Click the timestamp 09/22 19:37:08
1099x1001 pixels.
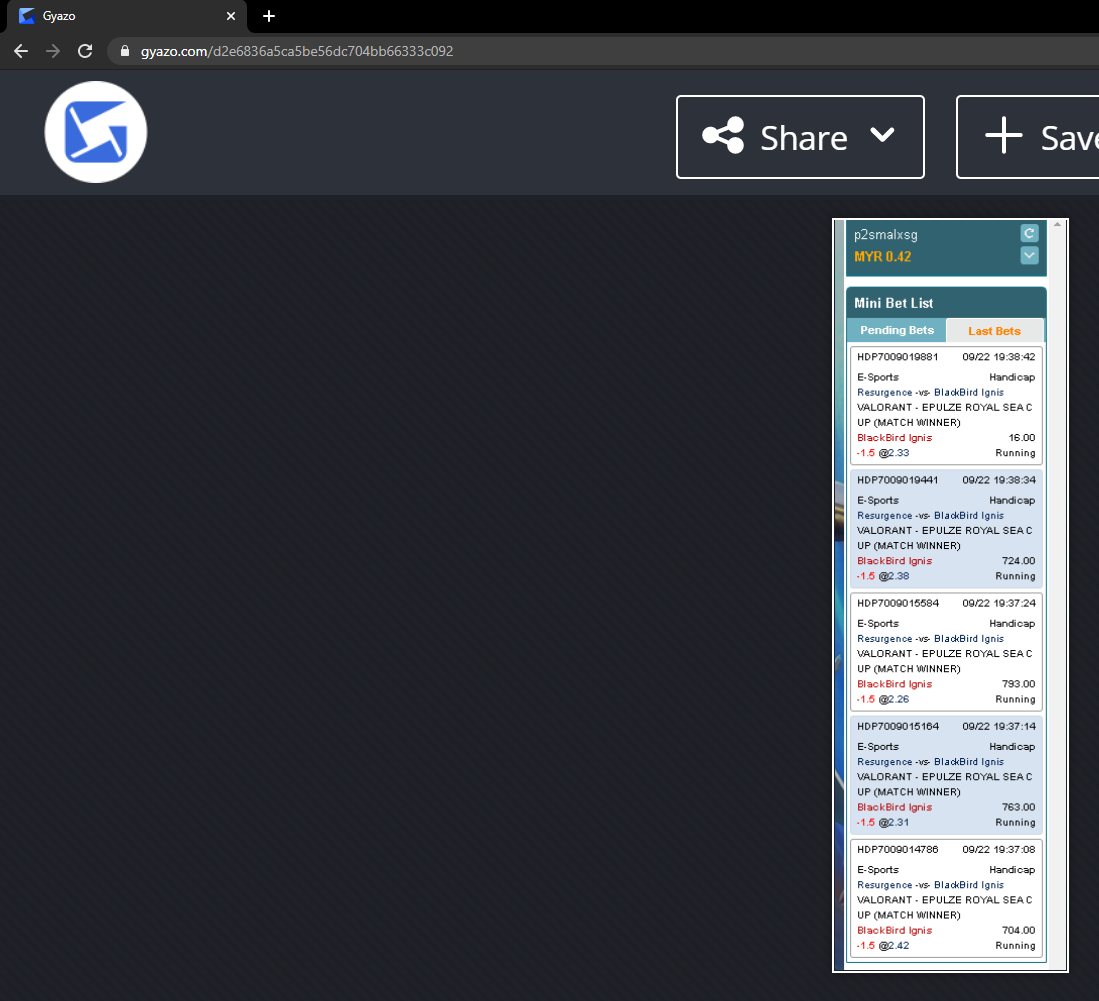(999, 850)
